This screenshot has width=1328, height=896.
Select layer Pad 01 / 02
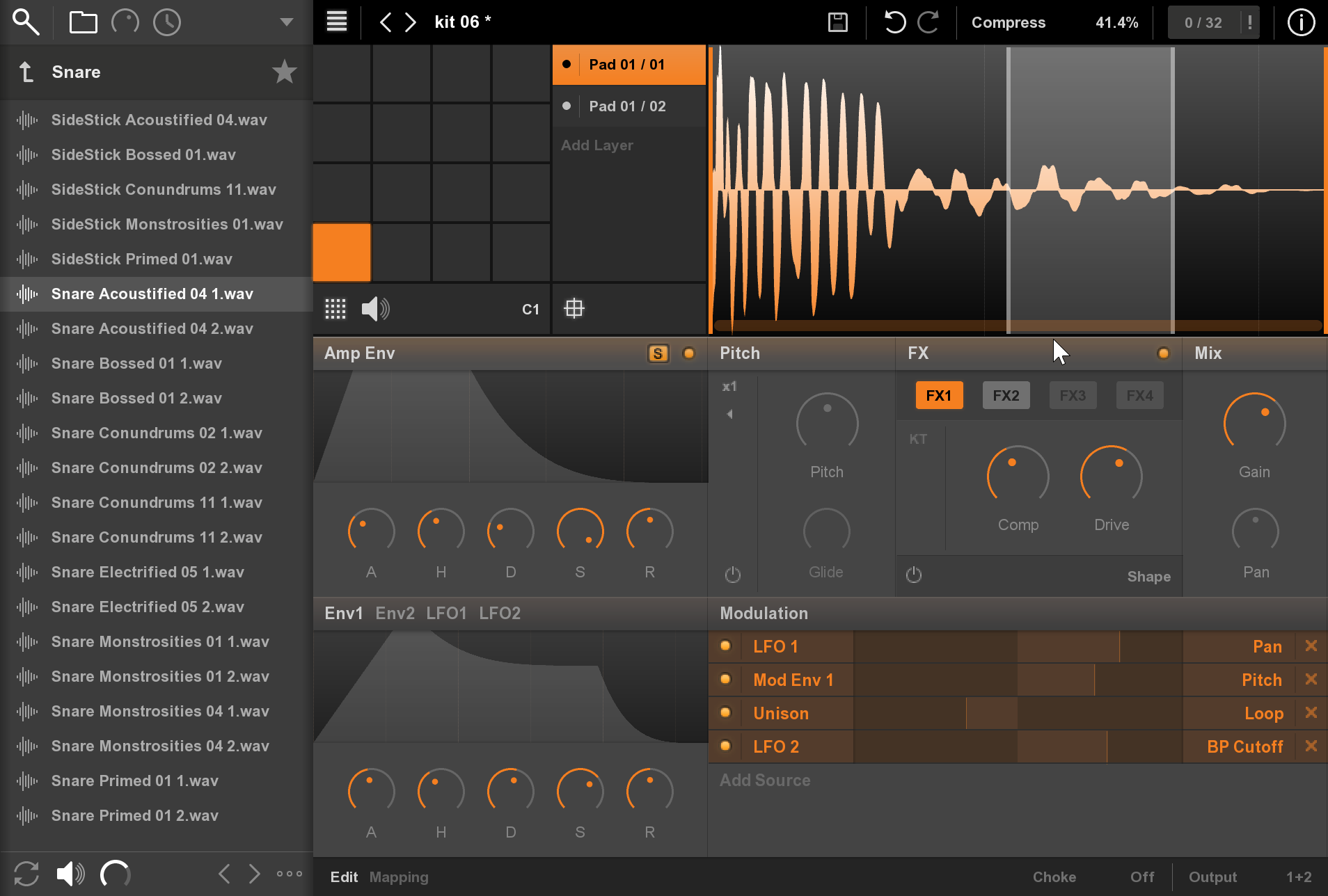click(x=629, y=106)
